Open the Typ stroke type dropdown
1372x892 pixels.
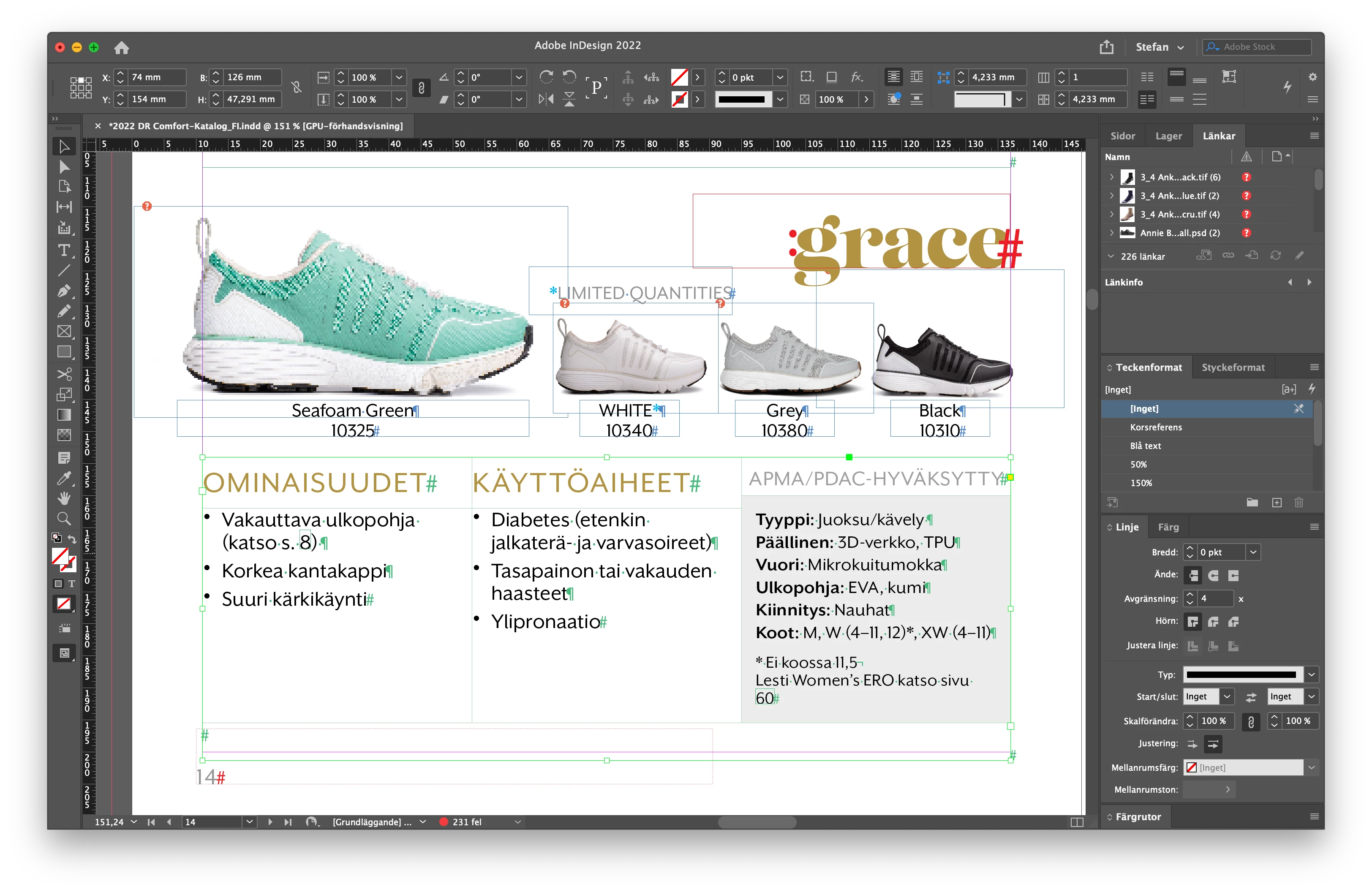point(1312,674)
